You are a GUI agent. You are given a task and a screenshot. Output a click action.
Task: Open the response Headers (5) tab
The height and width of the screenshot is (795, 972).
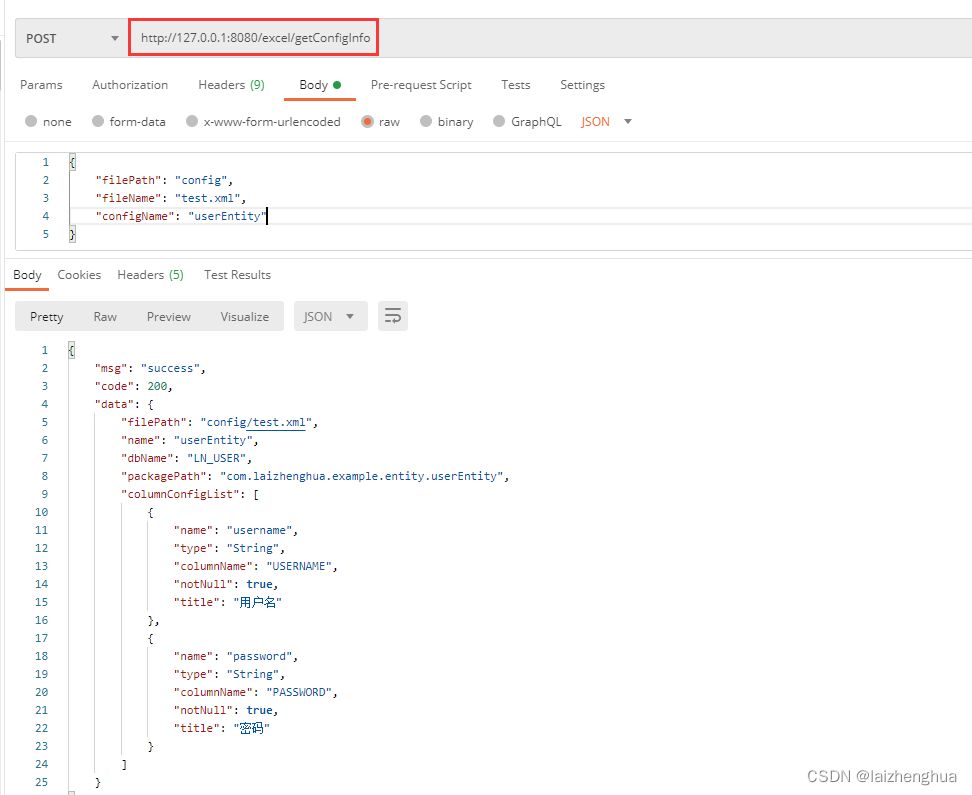tap(151, 275)
